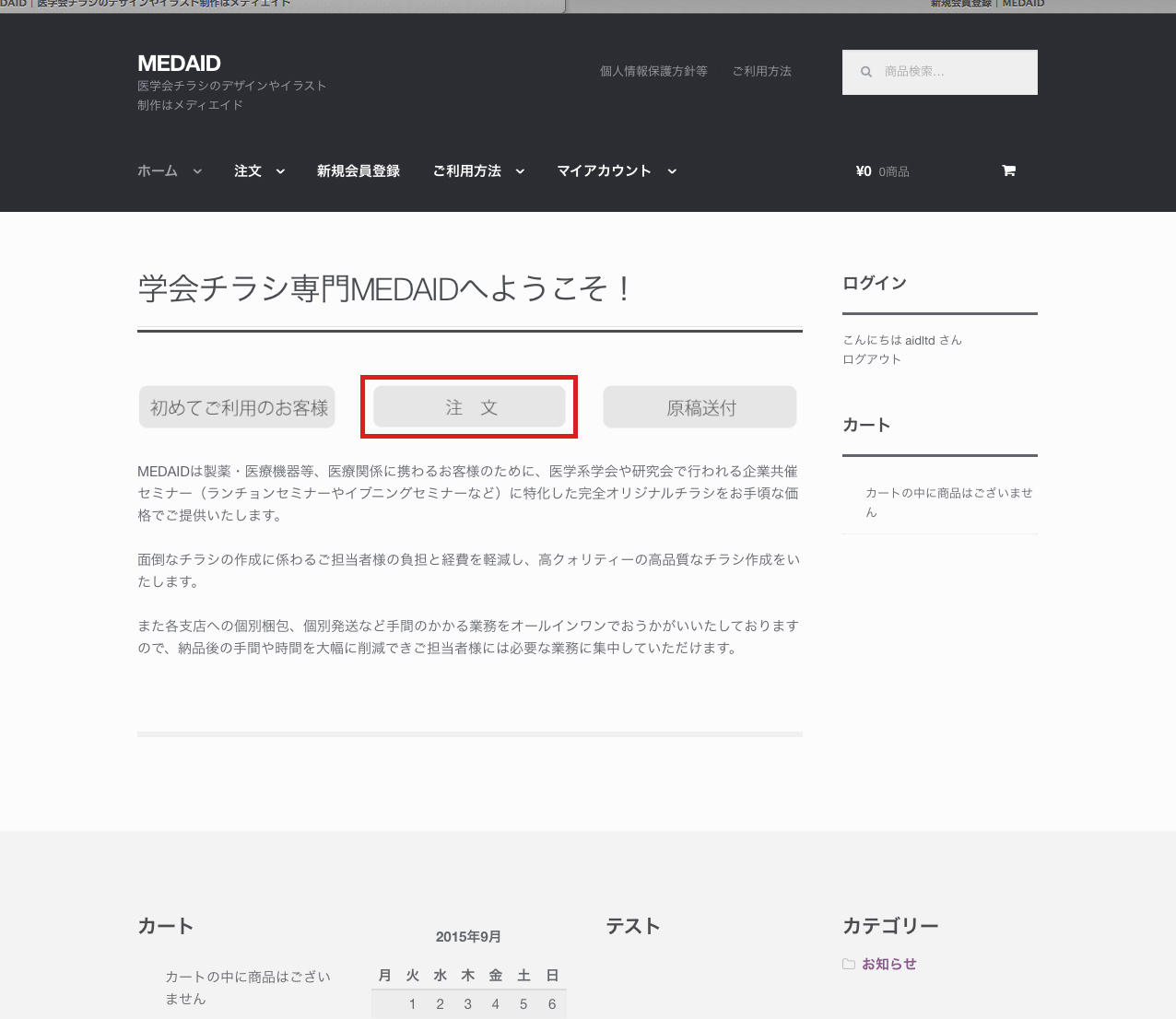Open the 新規会員登録 menu item
Image resolution: width=1176 pixels, height=1019 pixels.
(358, 170)
